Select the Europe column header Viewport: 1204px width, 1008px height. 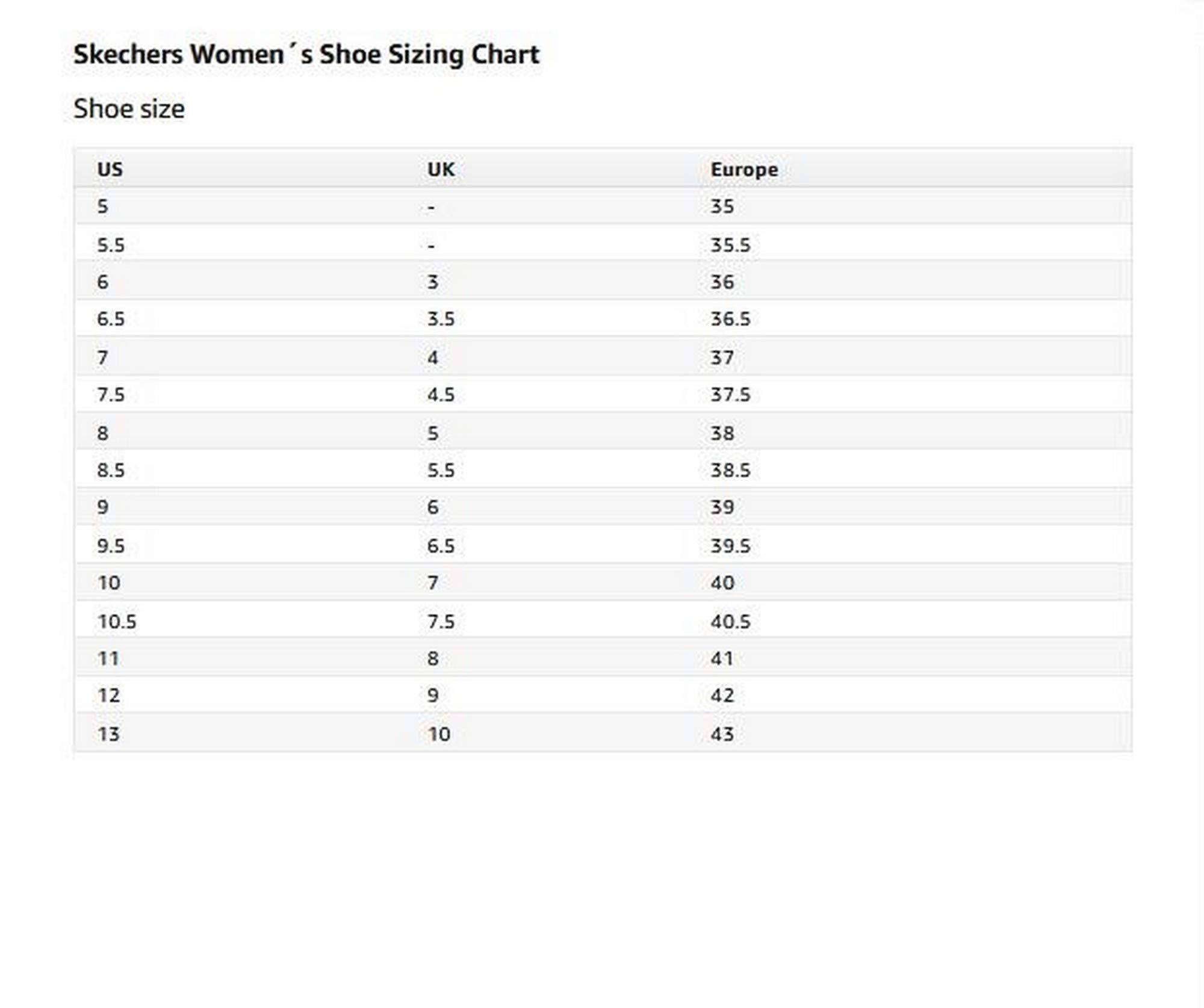pyautogui.click(x=743, y=169)
